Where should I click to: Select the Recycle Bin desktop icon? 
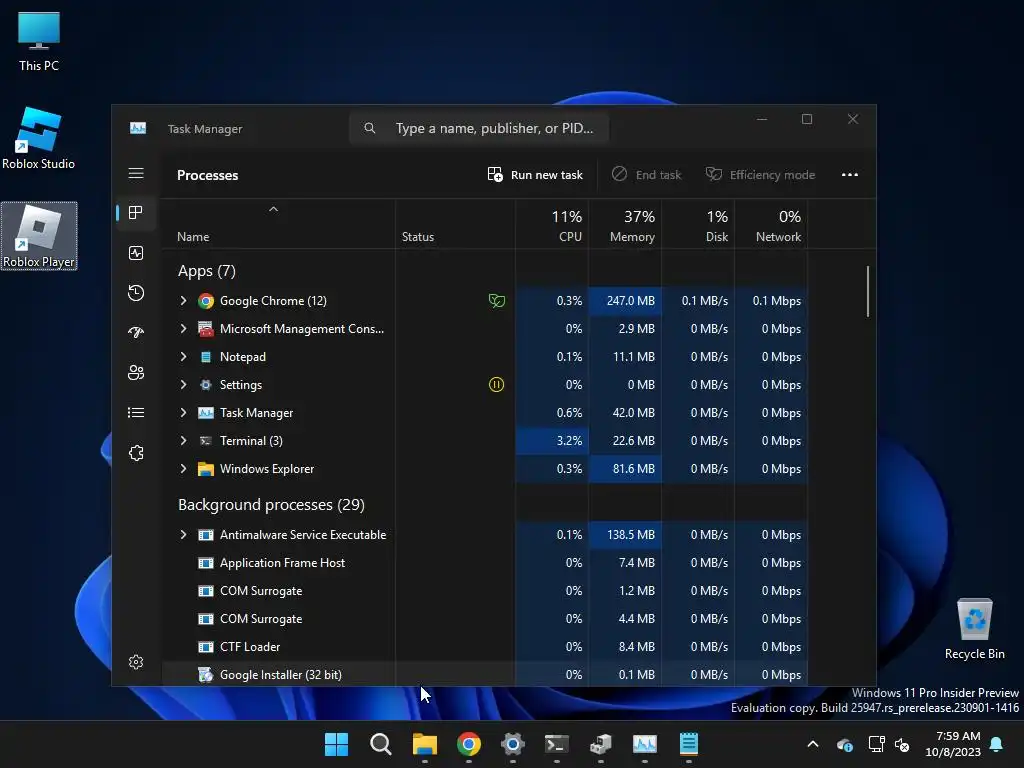pos(974,629)
